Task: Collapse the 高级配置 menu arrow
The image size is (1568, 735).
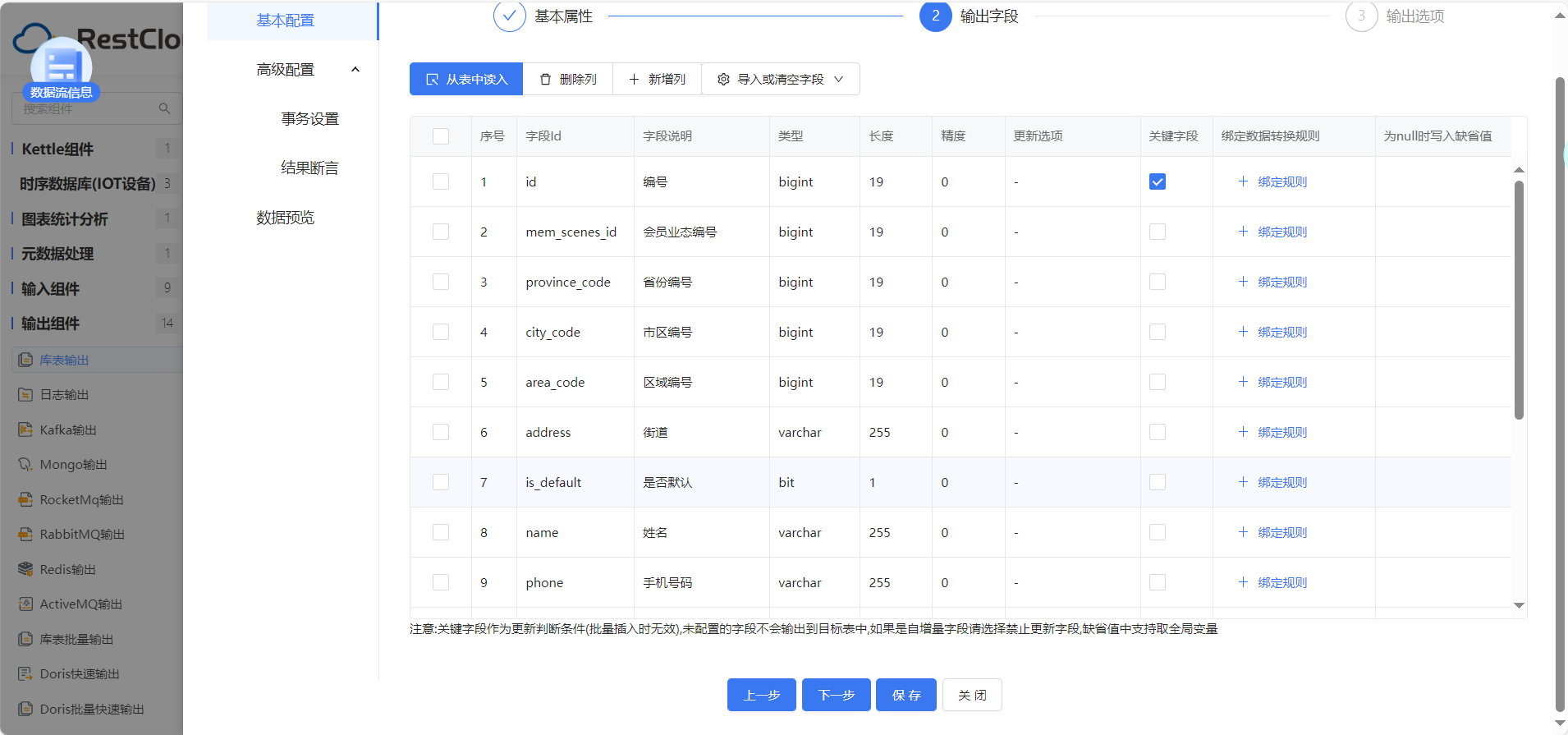Action: point(355,70)
